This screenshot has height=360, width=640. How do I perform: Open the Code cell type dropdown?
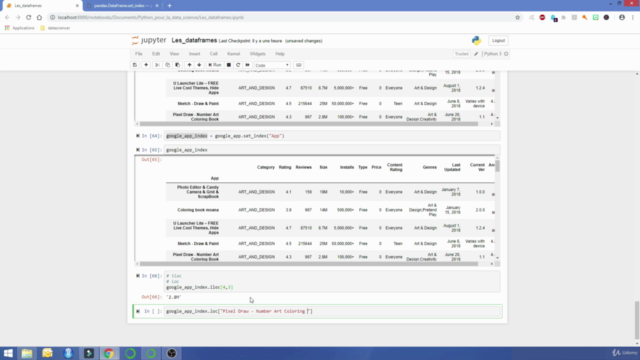click(x=272, y=65)
